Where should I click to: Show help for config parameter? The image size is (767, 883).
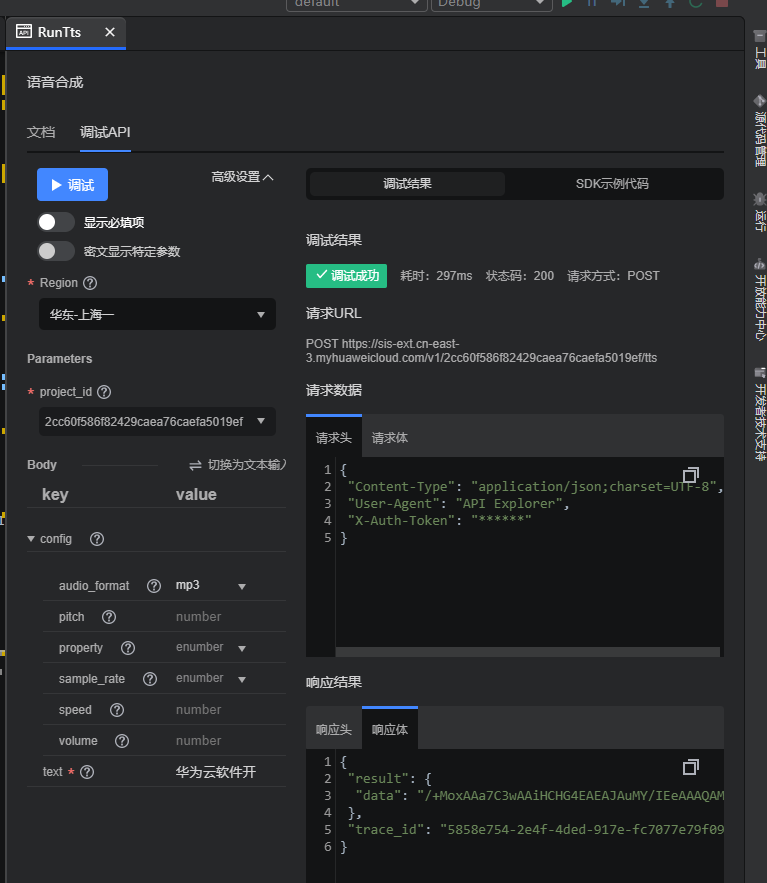[x=97, y=539]
